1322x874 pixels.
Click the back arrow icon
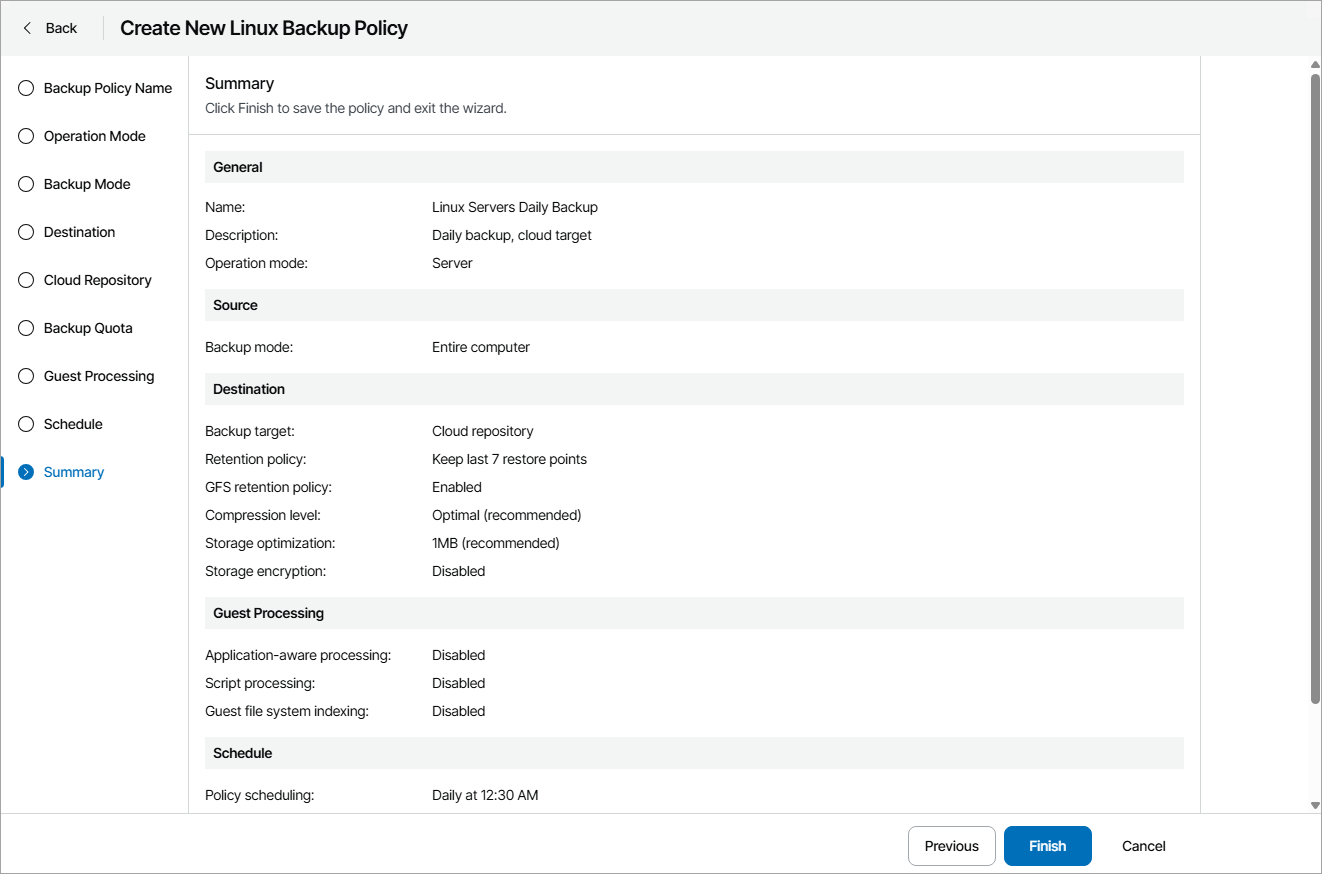(28, 28)
